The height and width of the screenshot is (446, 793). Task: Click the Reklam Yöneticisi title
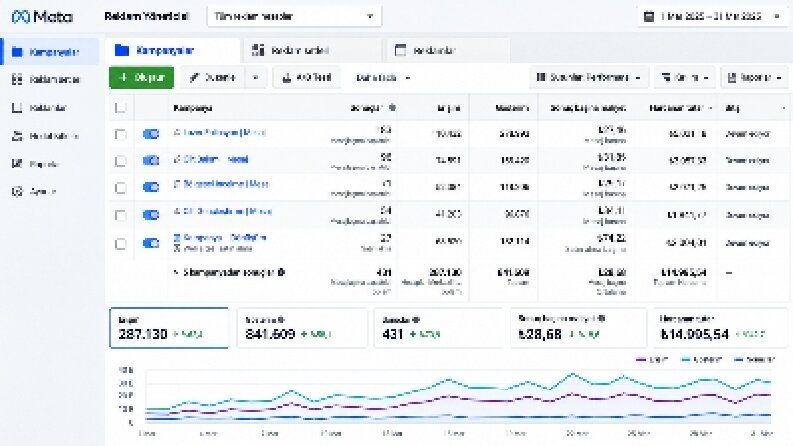(x=146, y=16)
